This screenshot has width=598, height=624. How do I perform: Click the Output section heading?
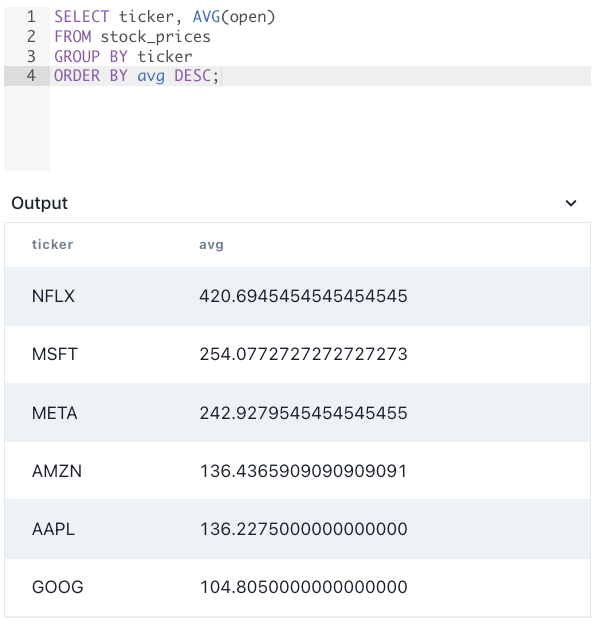click(39, 203)
